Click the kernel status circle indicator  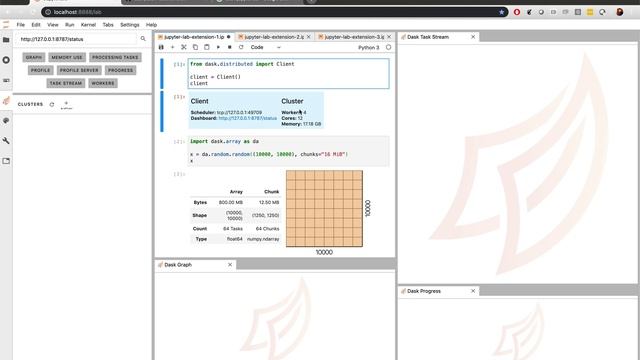[388, 47]
